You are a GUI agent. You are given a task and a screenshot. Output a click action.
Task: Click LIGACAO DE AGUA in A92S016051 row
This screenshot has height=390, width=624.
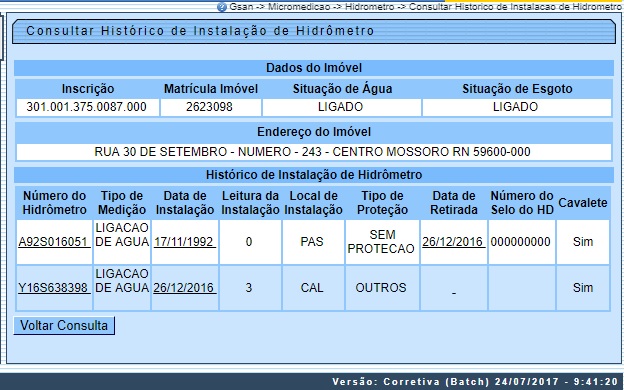point(122,235)
